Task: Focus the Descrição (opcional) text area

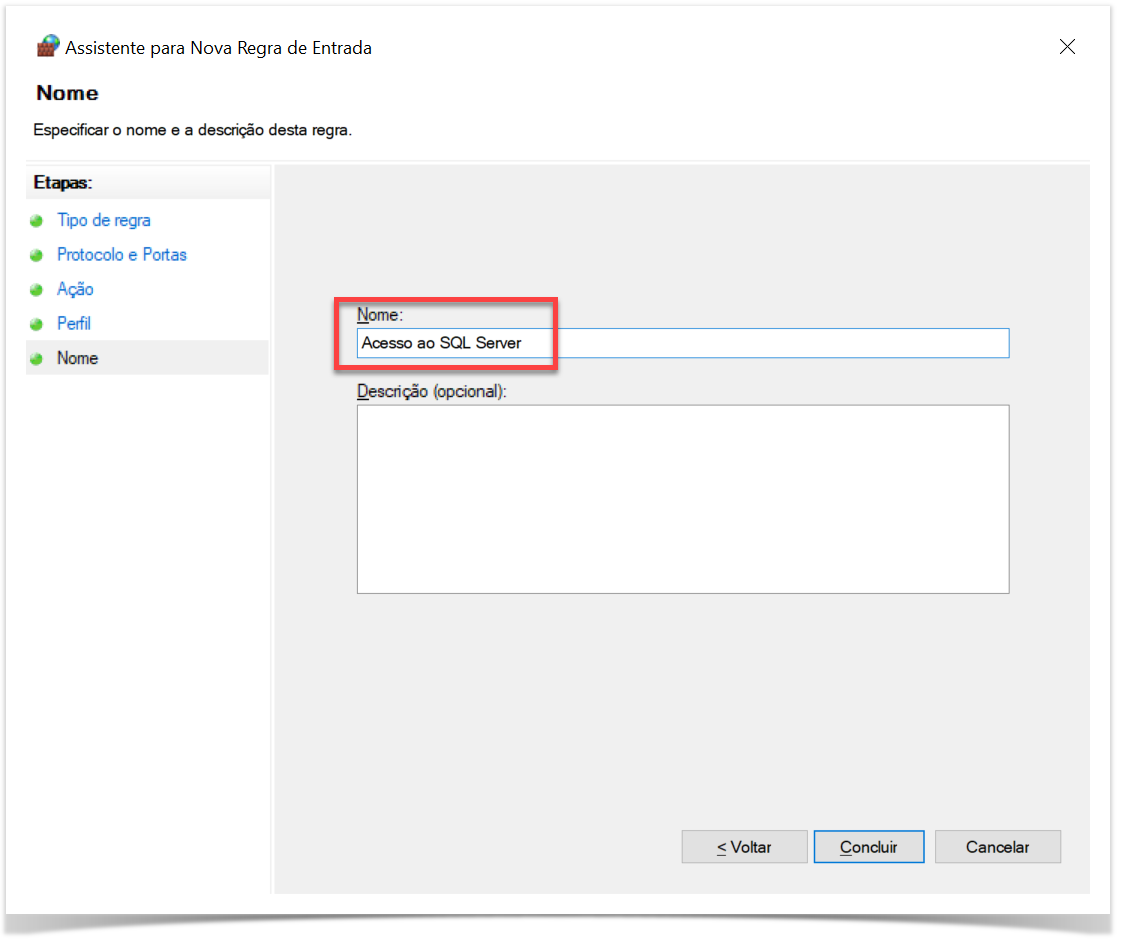Action: [x=682, y=498]
